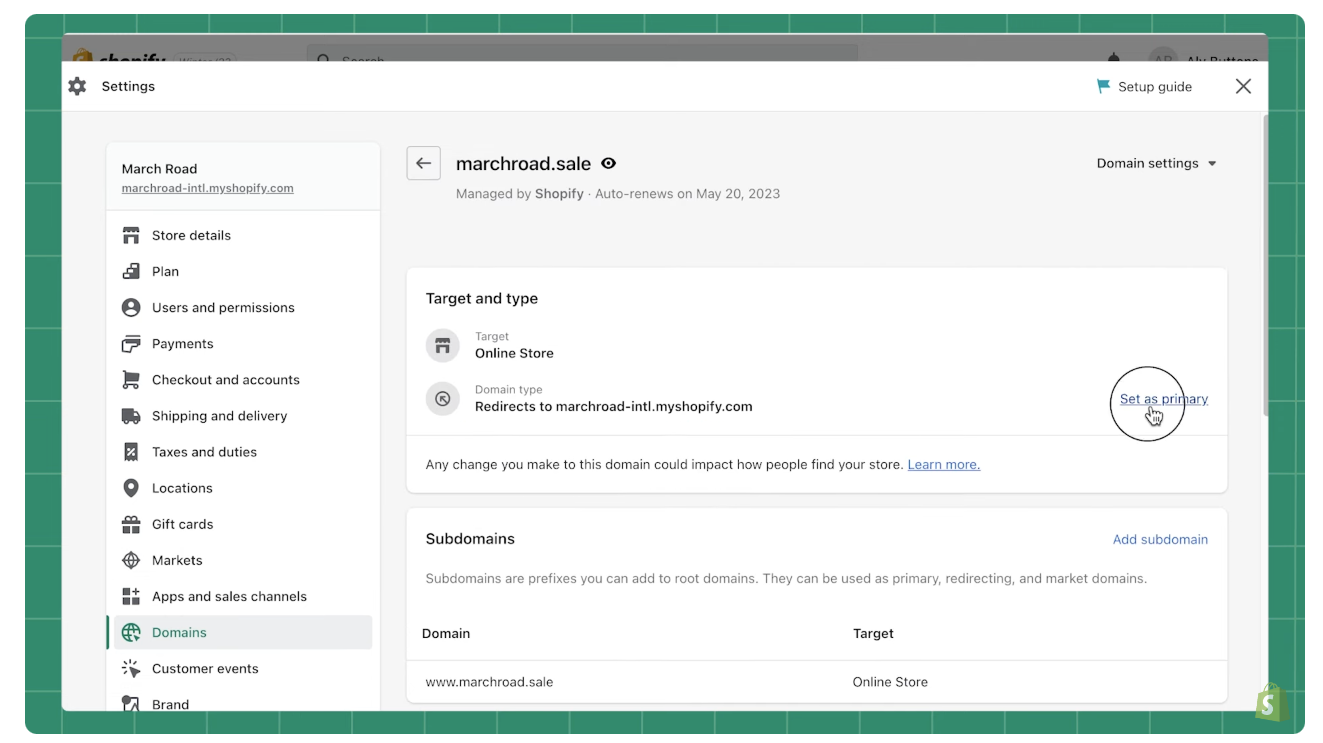This screenshot has width=1323, height=743.
Task: Open the Markets settings page
Action: (x=177, y=560)
